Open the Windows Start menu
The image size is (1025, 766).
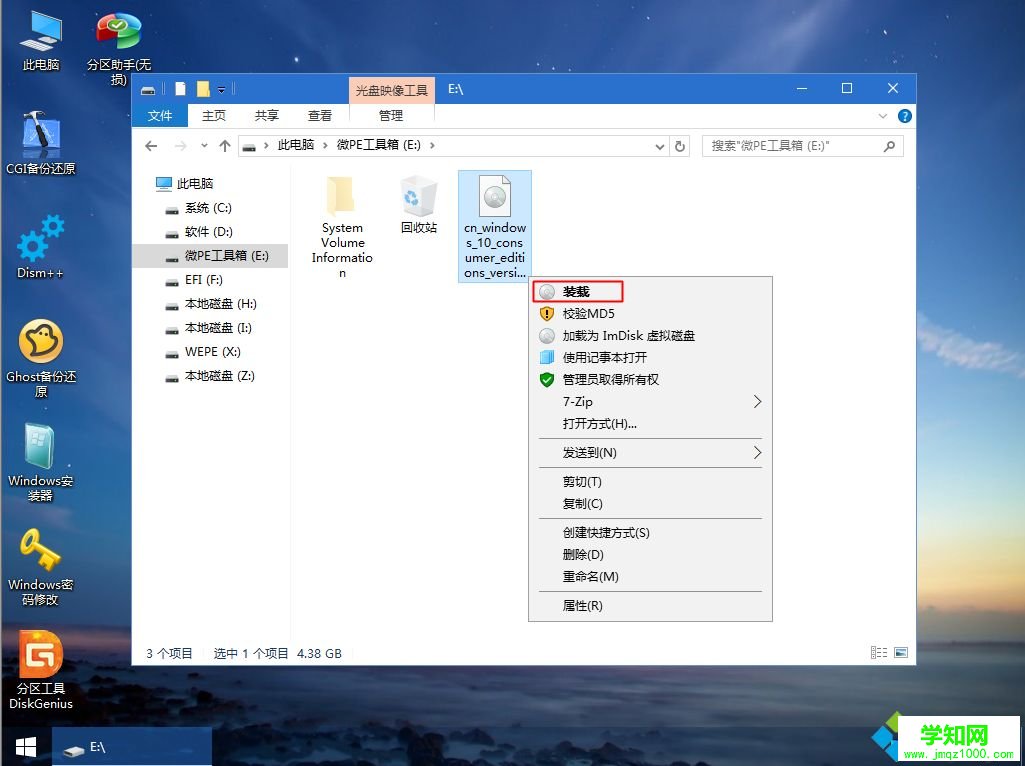point(25,747)
